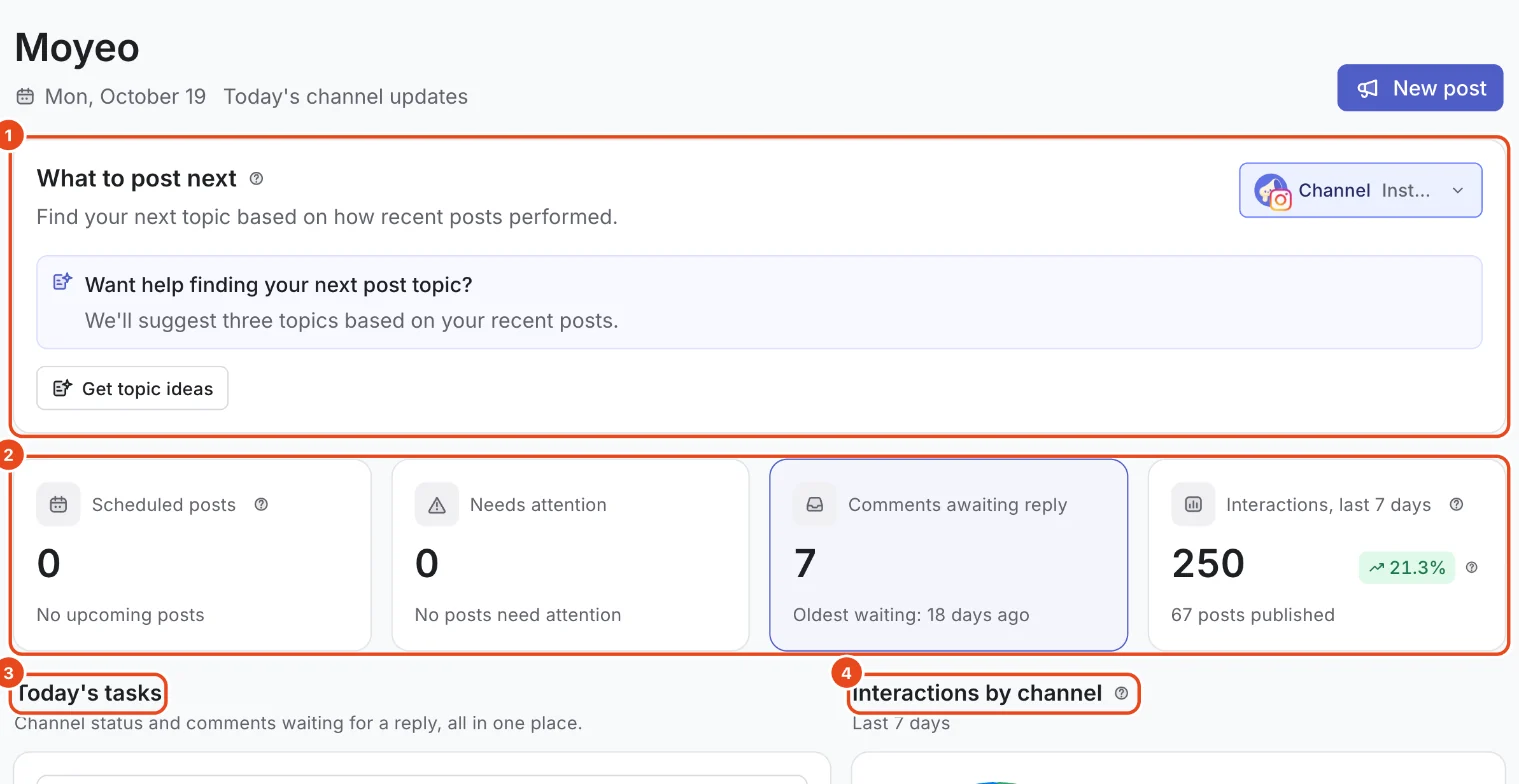Click the '67 posts published' text
The image size is (1519, 784).
point(1253,615)
